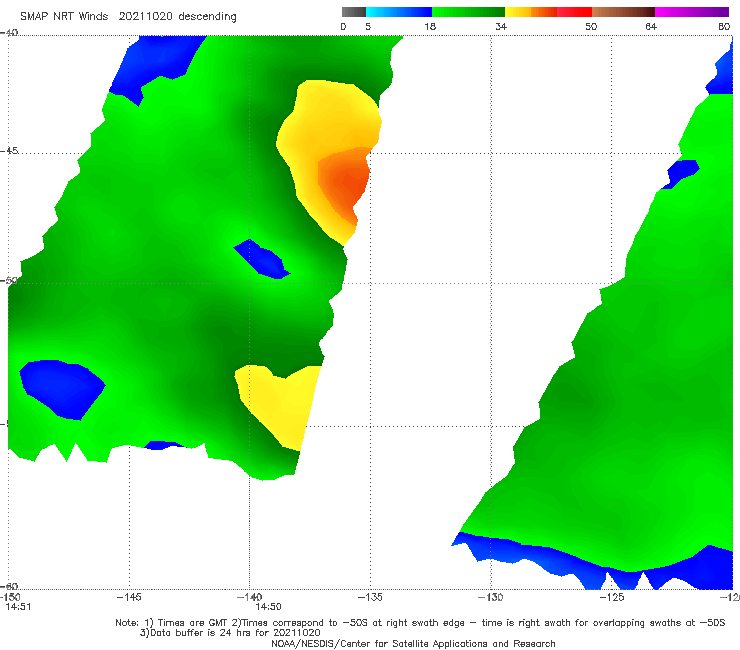Click the NOAA/NESDIS credit line
Viewport: 740px width, 650px height.
tap(413, 643)
